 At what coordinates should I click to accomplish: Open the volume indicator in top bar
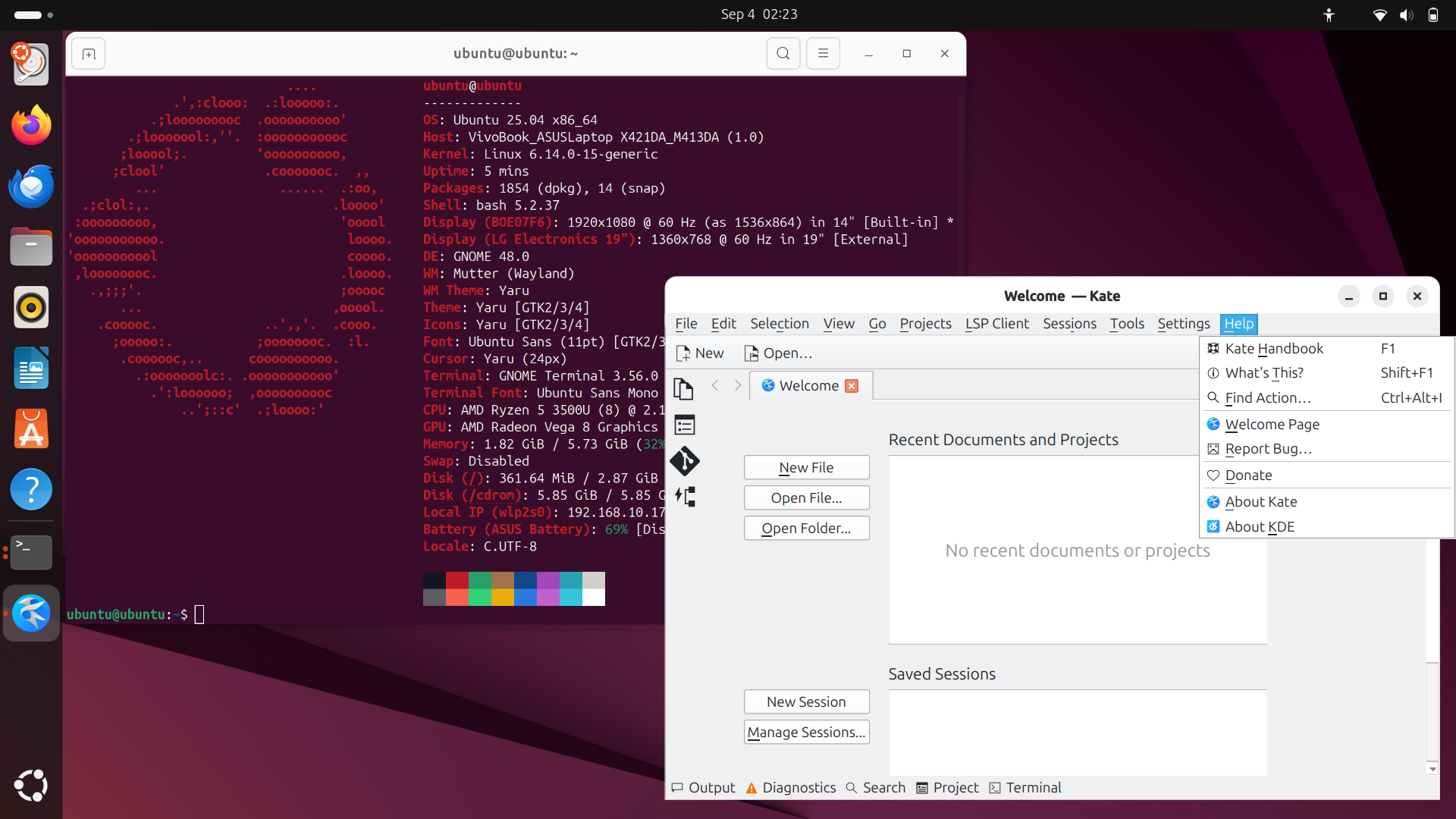click(1407, 14)
